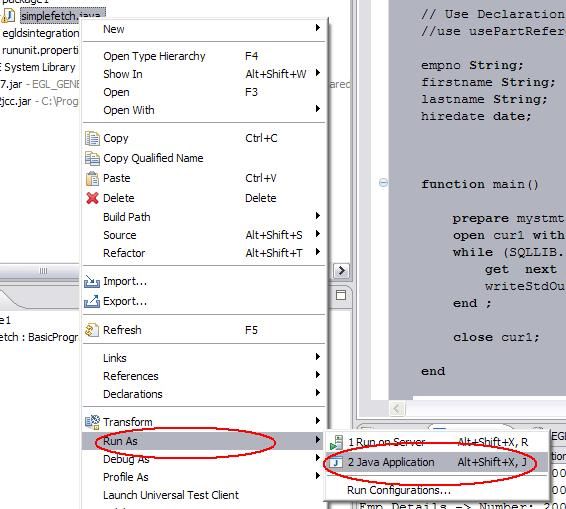This screenshot has height=509, width=566.
Task: Click the Copy Qualified Name icon
Action: pos(92,158)
